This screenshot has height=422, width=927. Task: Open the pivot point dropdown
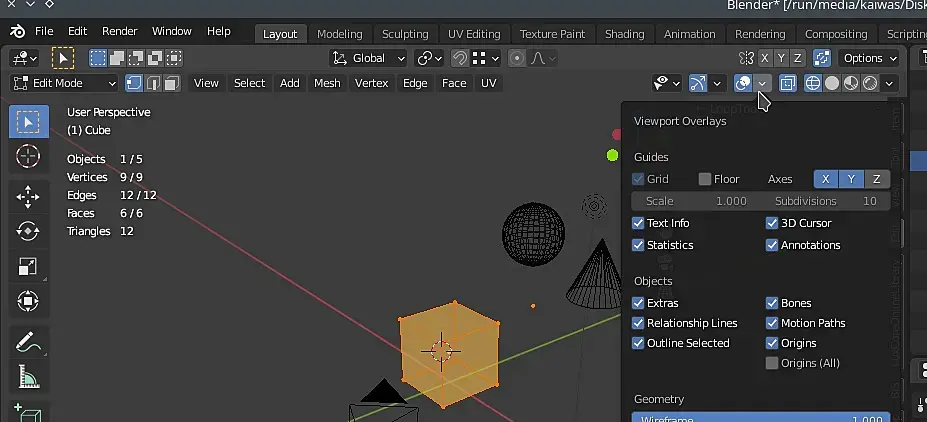[429, 58]
